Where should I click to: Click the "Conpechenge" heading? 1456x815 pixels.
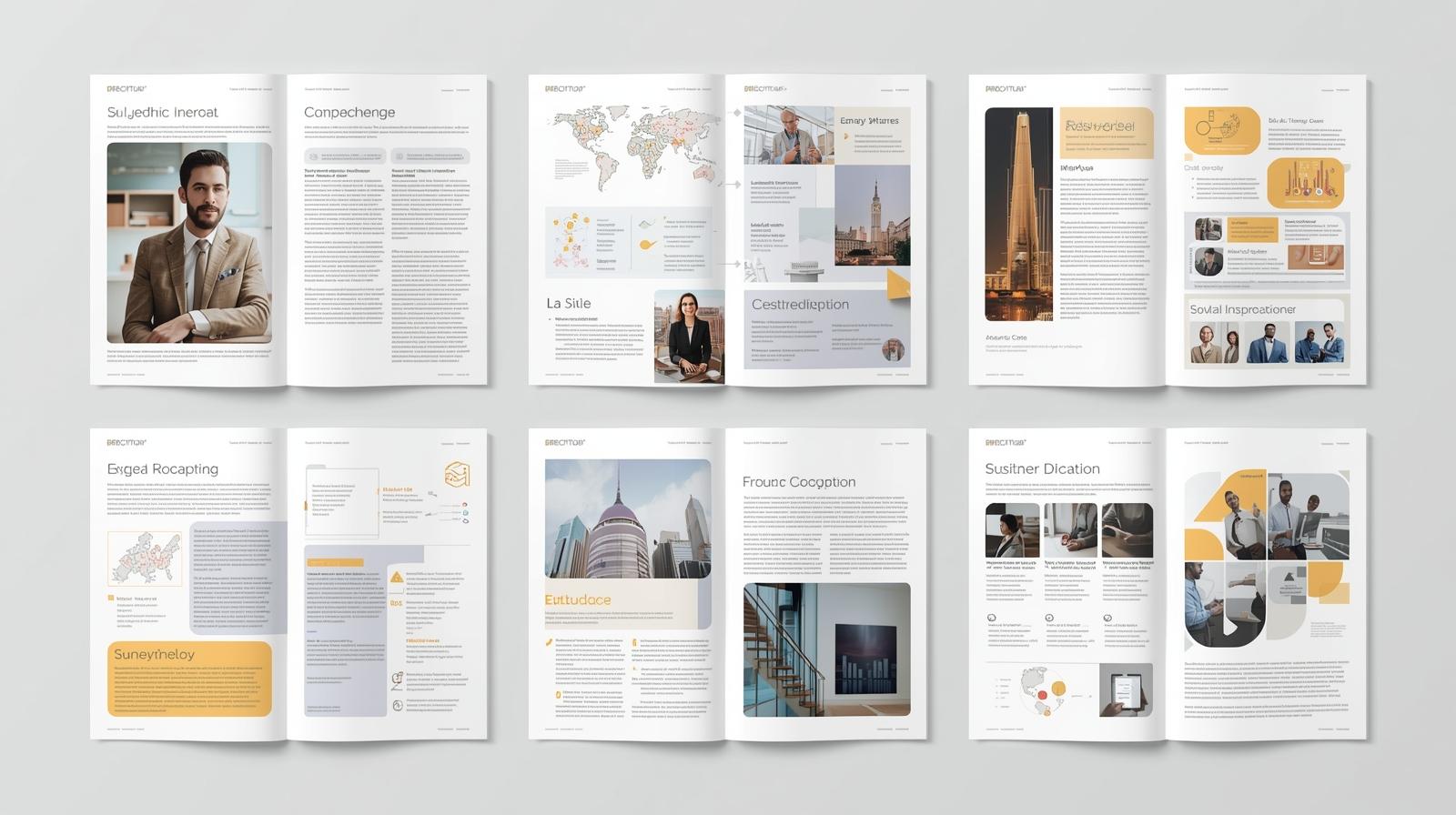tap(349, 112)
